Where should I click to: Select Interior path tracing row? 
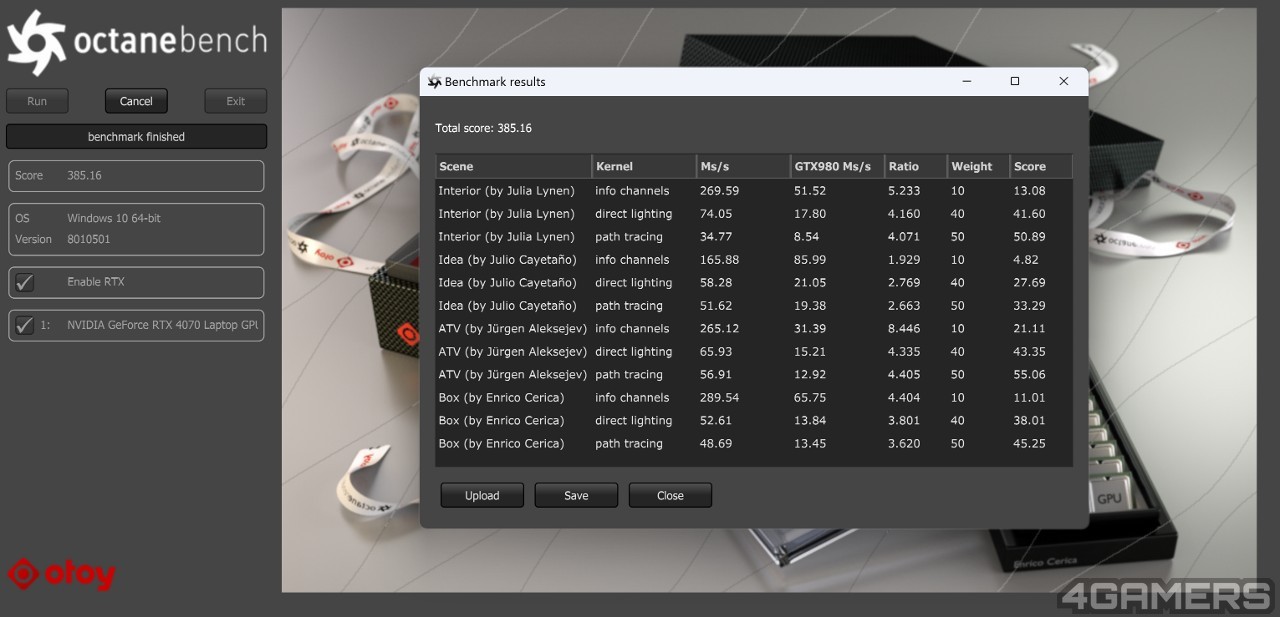click(x=754, y=236)
